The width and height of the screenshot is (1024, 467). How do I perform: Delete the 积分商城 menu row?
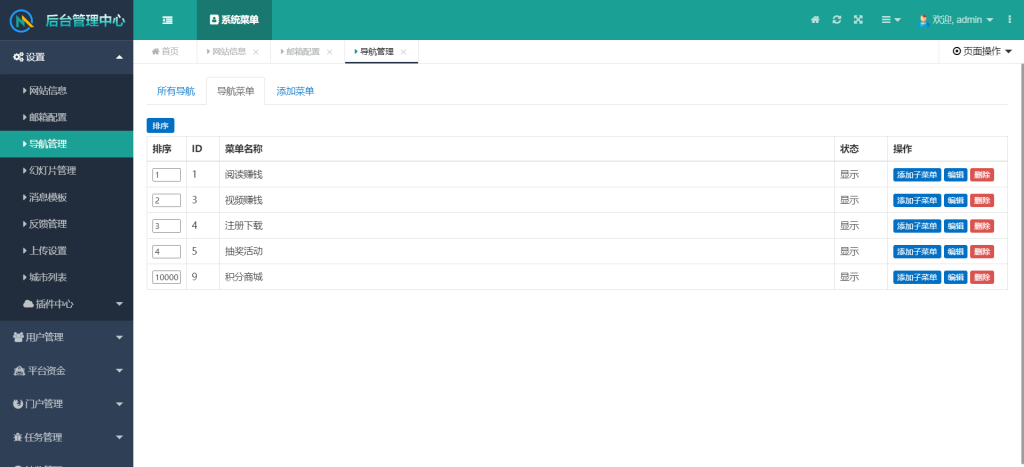[981, 277]
